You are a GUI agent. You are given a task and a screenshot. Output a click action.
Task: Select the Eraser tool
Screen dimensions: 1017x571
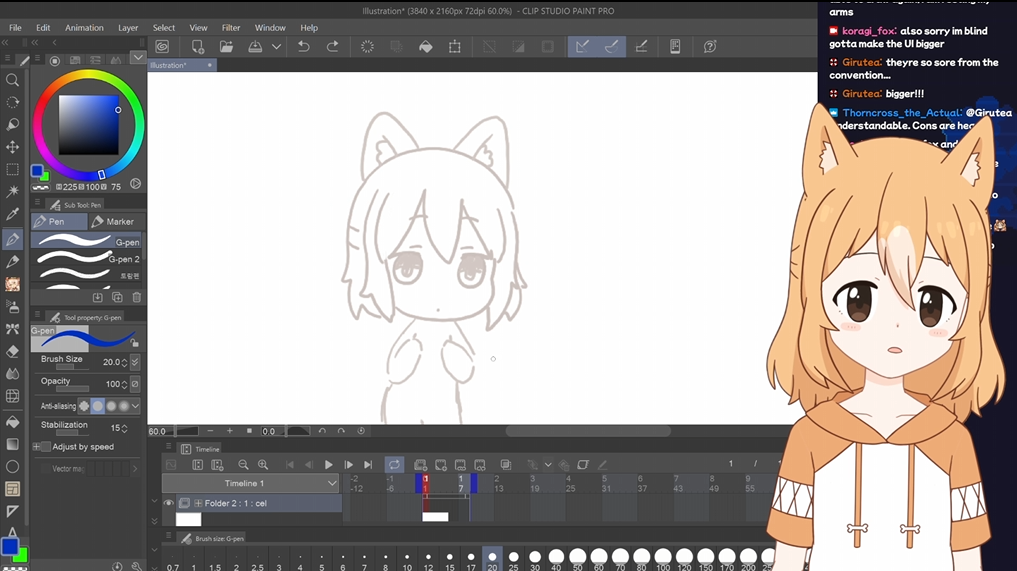(12, 351)
